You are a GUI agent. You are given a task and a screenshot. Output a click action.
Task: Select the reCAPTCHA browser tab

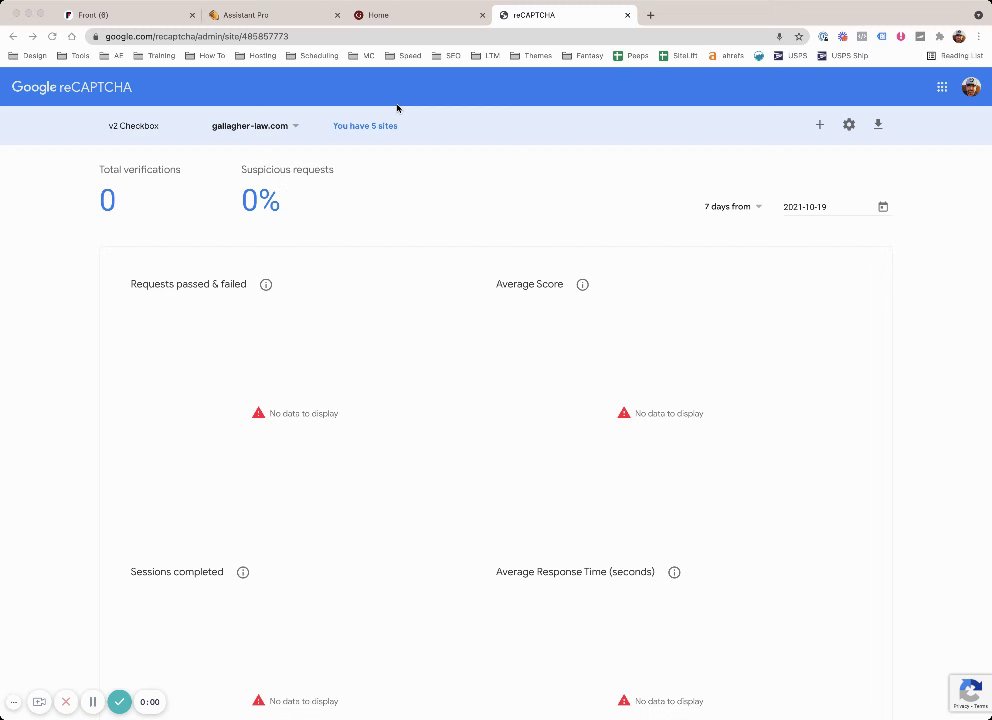tap(564, 15)
